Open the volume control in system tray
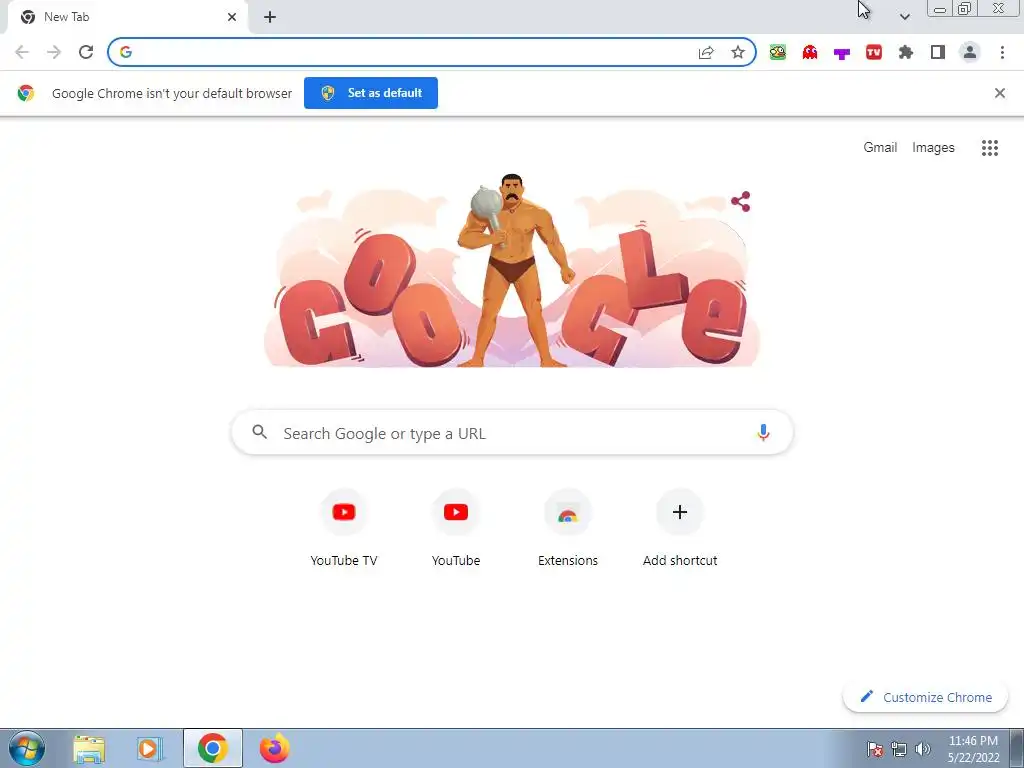The height and width of the screenshot is (768, 1024). pos(923,749)
